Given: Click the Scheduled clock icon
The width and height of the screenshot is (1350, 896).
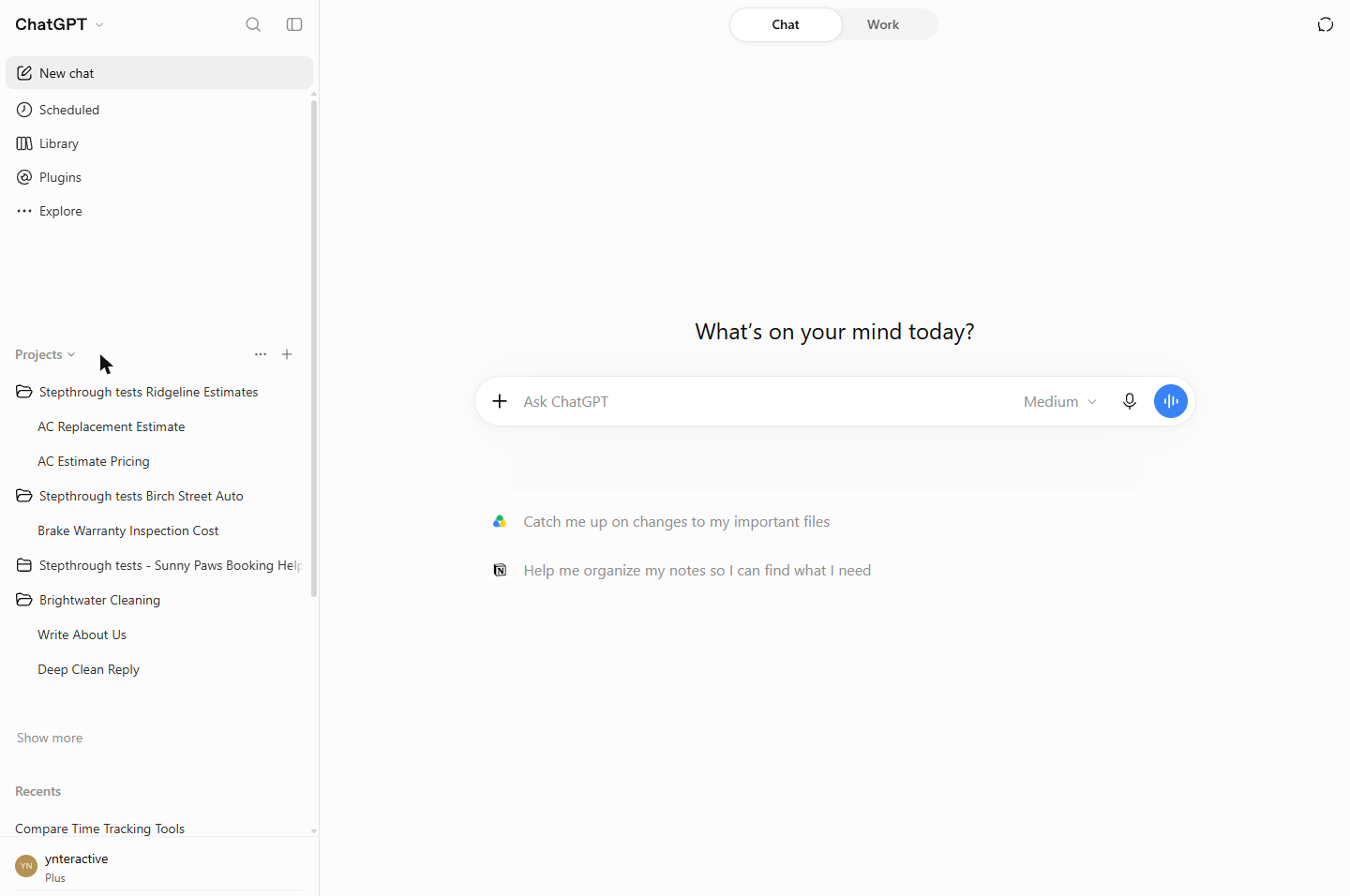Looking at the screenshot, I should (x=24, y=110).
